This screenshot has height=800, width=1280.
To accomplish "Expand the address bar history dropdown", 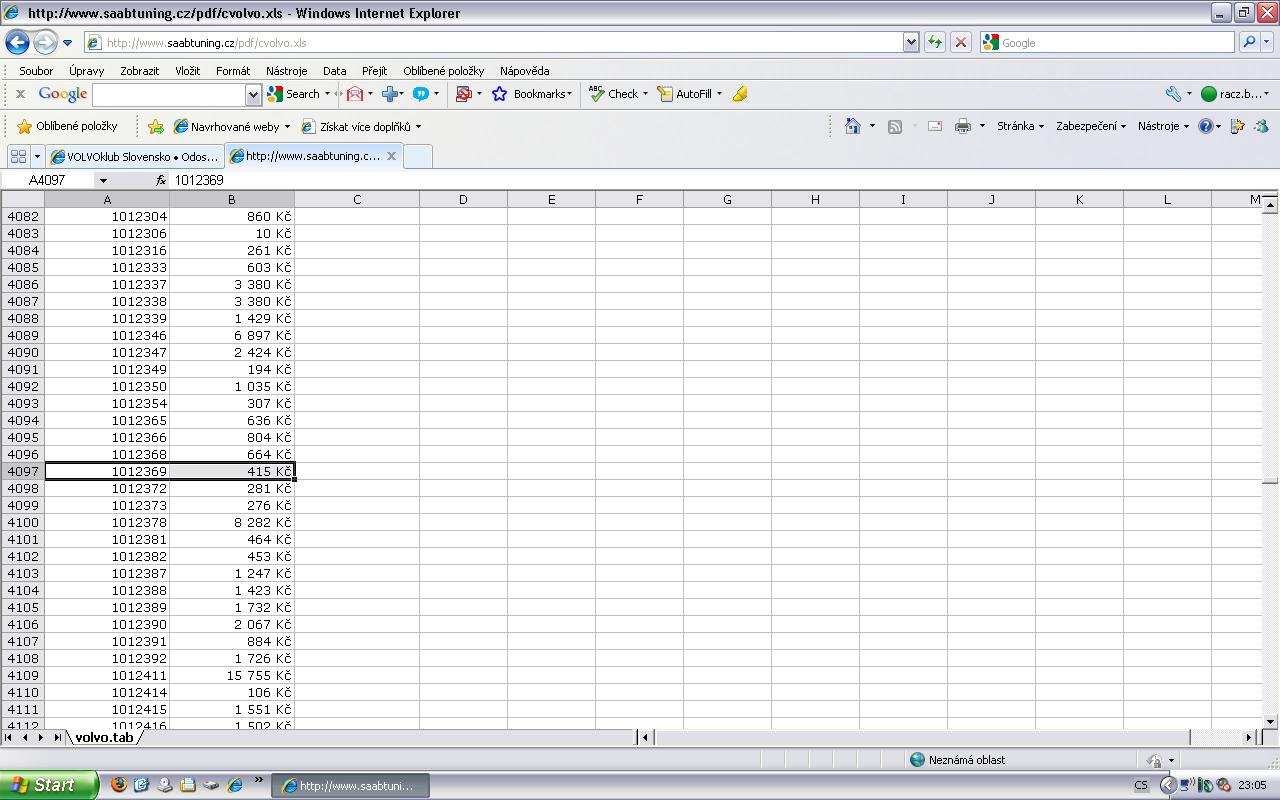I will pos(910,42).
